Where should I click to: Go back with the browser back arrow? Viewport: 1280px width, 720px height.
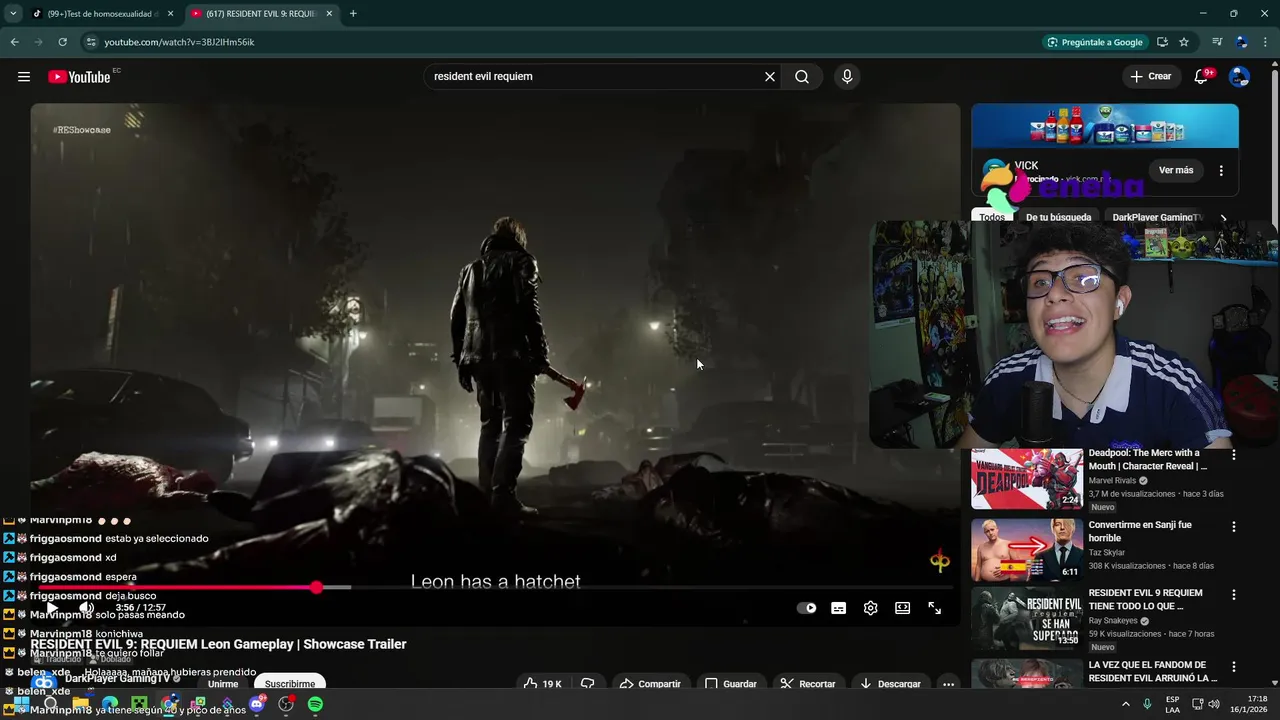coord(14,42)
